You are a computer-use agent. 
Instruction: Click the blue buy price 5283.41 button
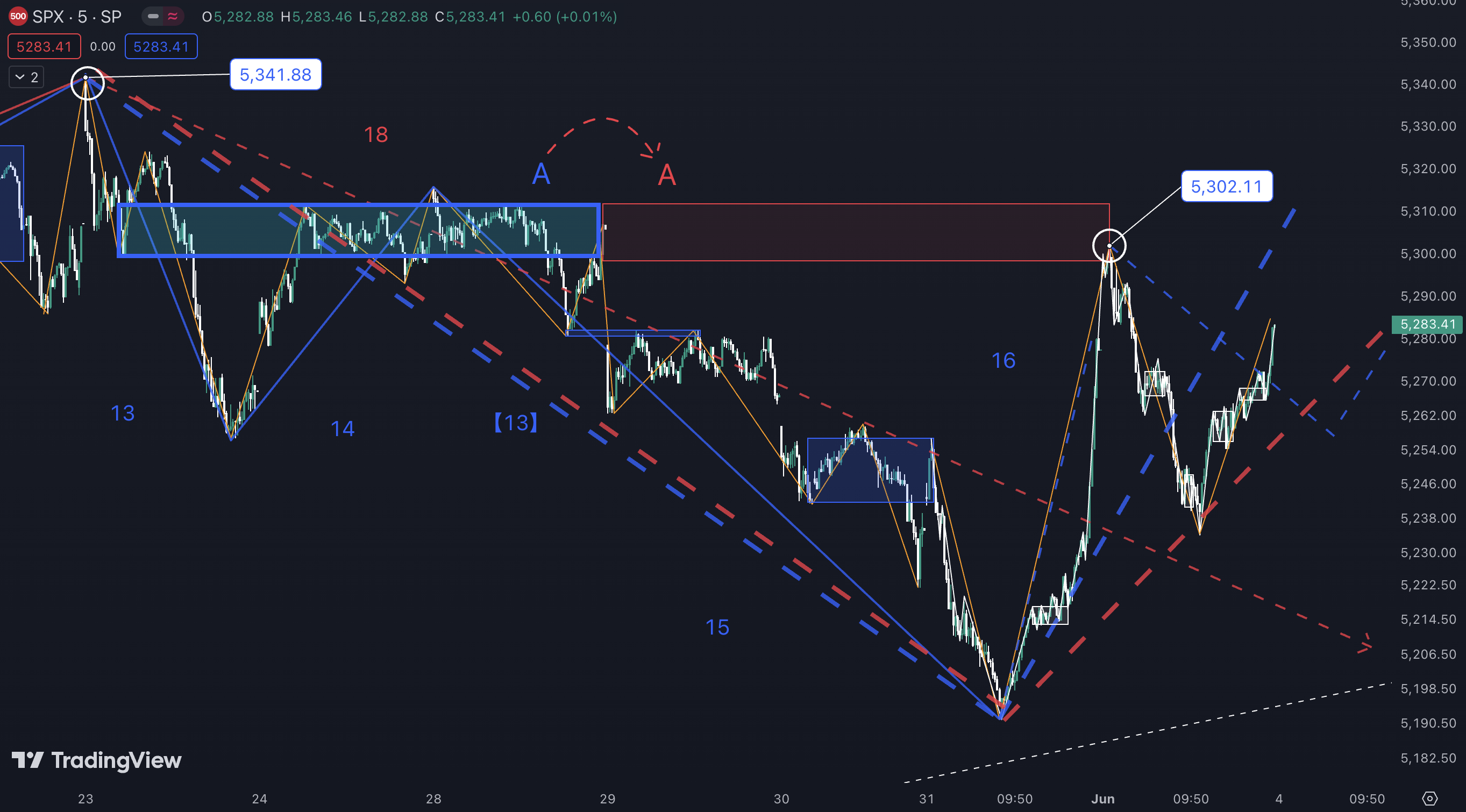161,47
